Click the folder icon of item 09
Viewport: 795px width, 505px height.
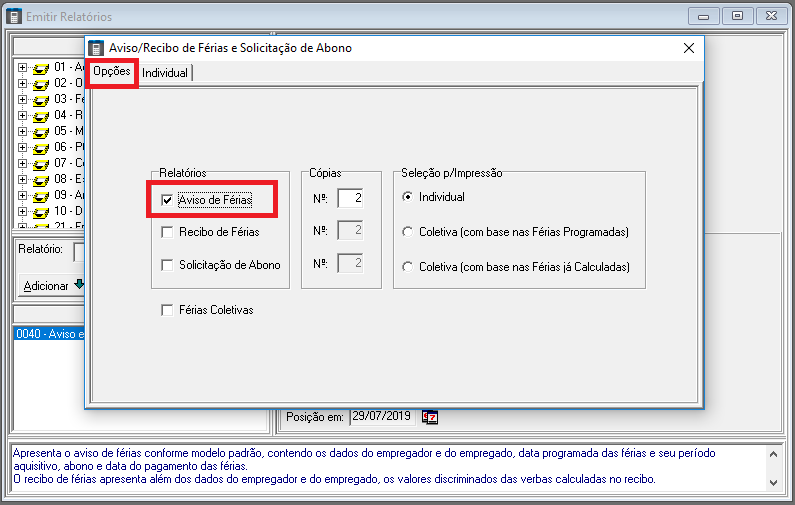[41, 196]
